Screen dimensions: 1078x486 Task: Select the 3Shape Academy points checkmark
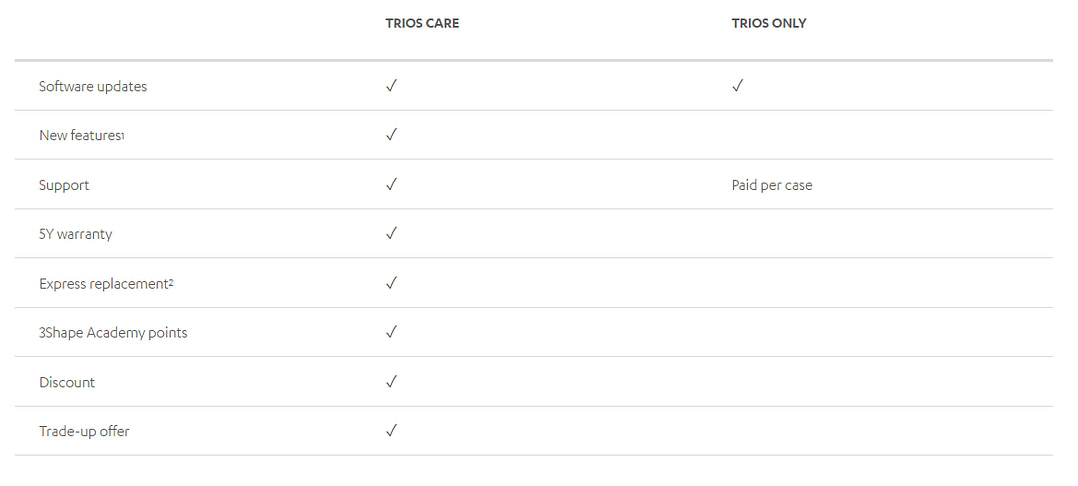[391, 332]
